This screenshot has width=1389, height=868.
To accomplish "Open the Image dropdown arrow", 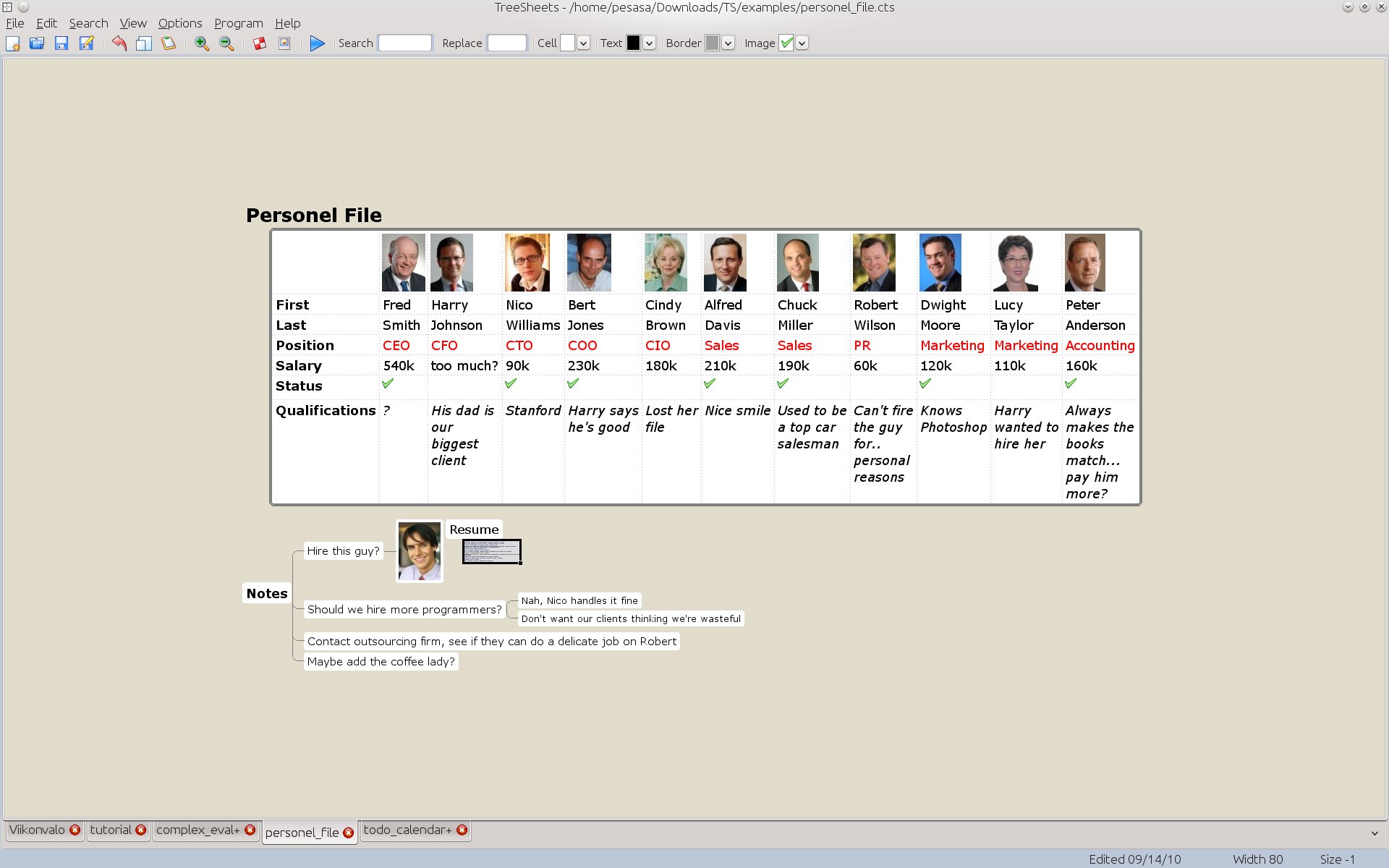I will (x=802, y=43).
